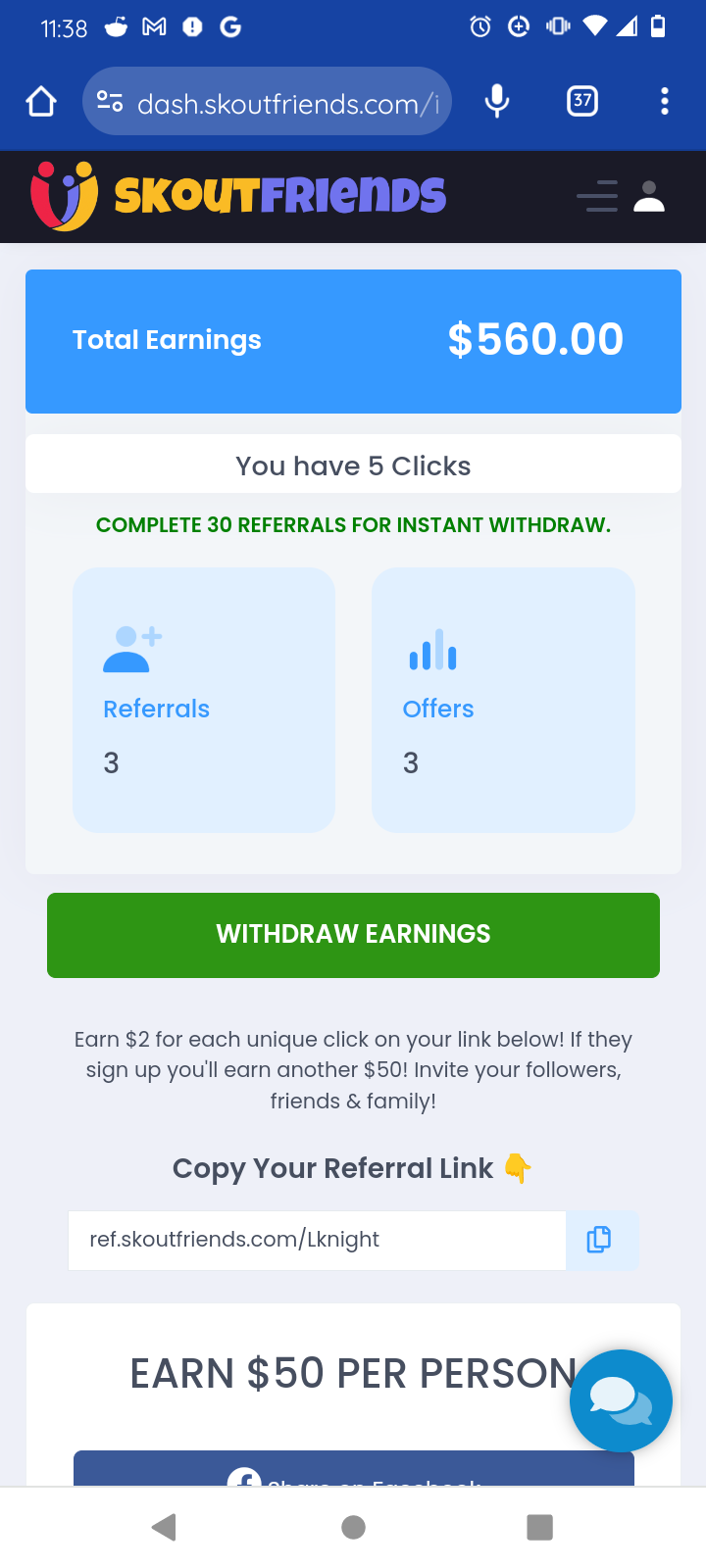Tap the Android recents square button
706x1568 pixels.
pos(539,1526)
